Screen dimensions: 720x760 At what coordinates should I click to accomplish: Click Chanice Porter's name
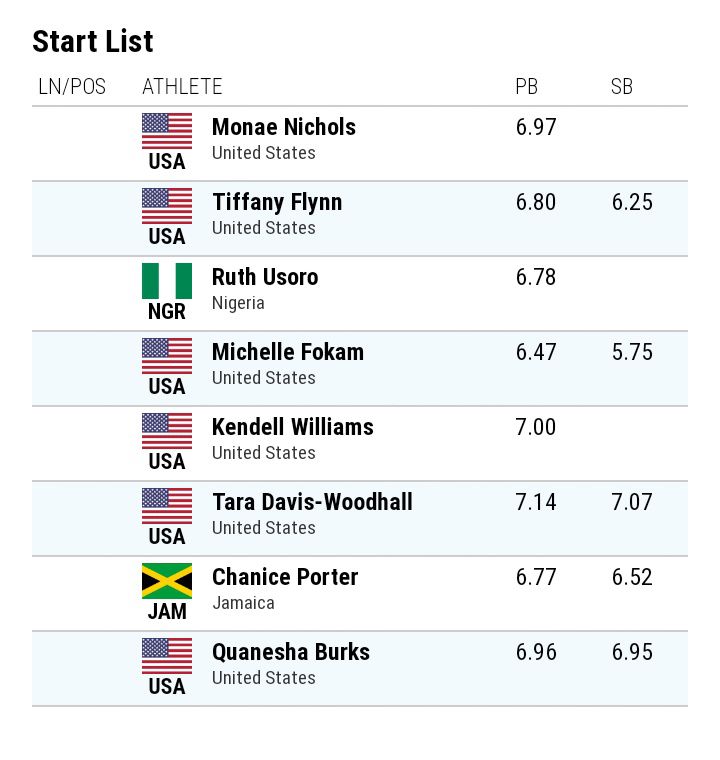(285, 577)
